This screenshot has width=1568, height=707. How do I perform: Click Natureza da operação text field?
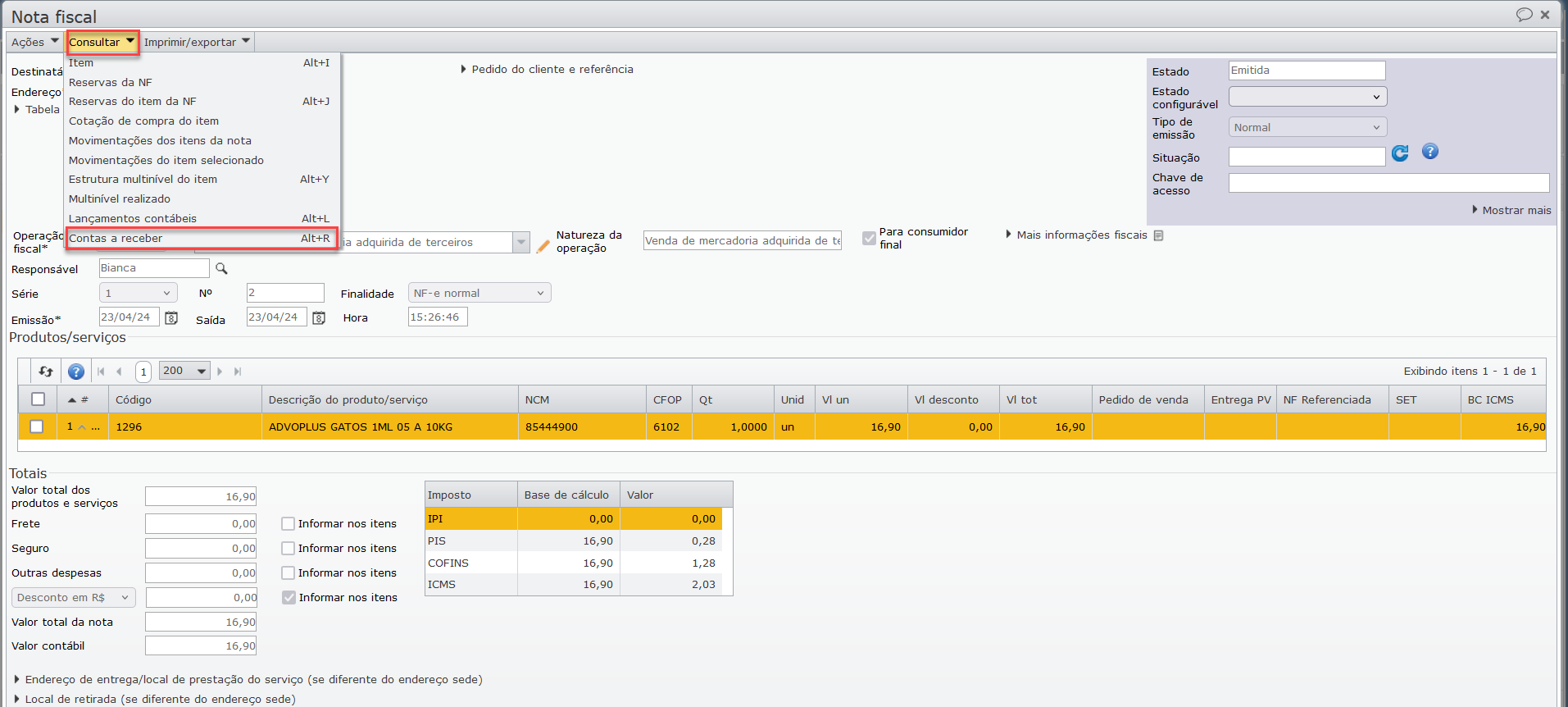pyautogui.click(x=743, y=241)
